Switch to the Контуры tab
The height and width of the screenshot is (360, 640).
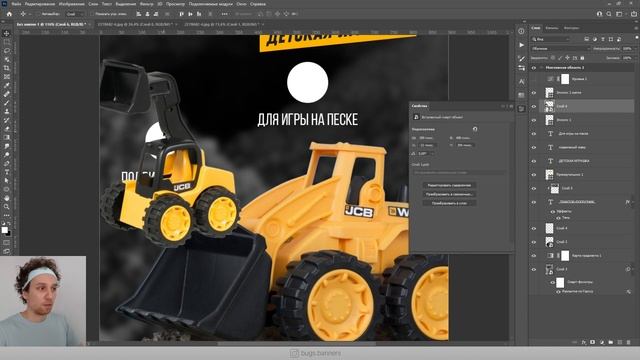(x=571, y=28)
